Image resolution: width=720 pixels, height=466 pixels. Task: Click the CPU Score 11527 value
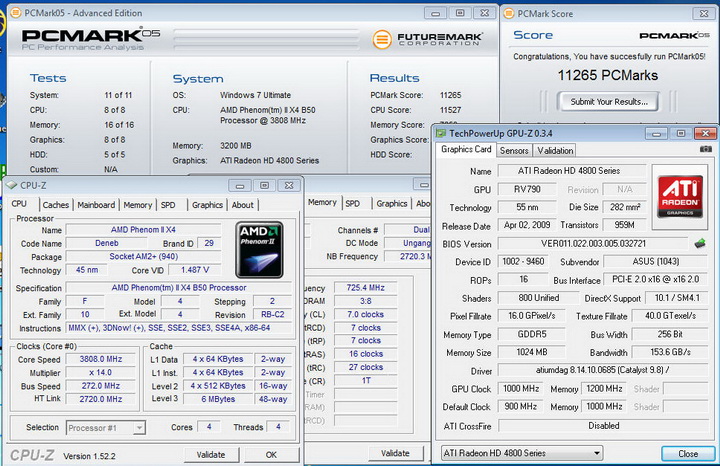(x=450, y=110)
